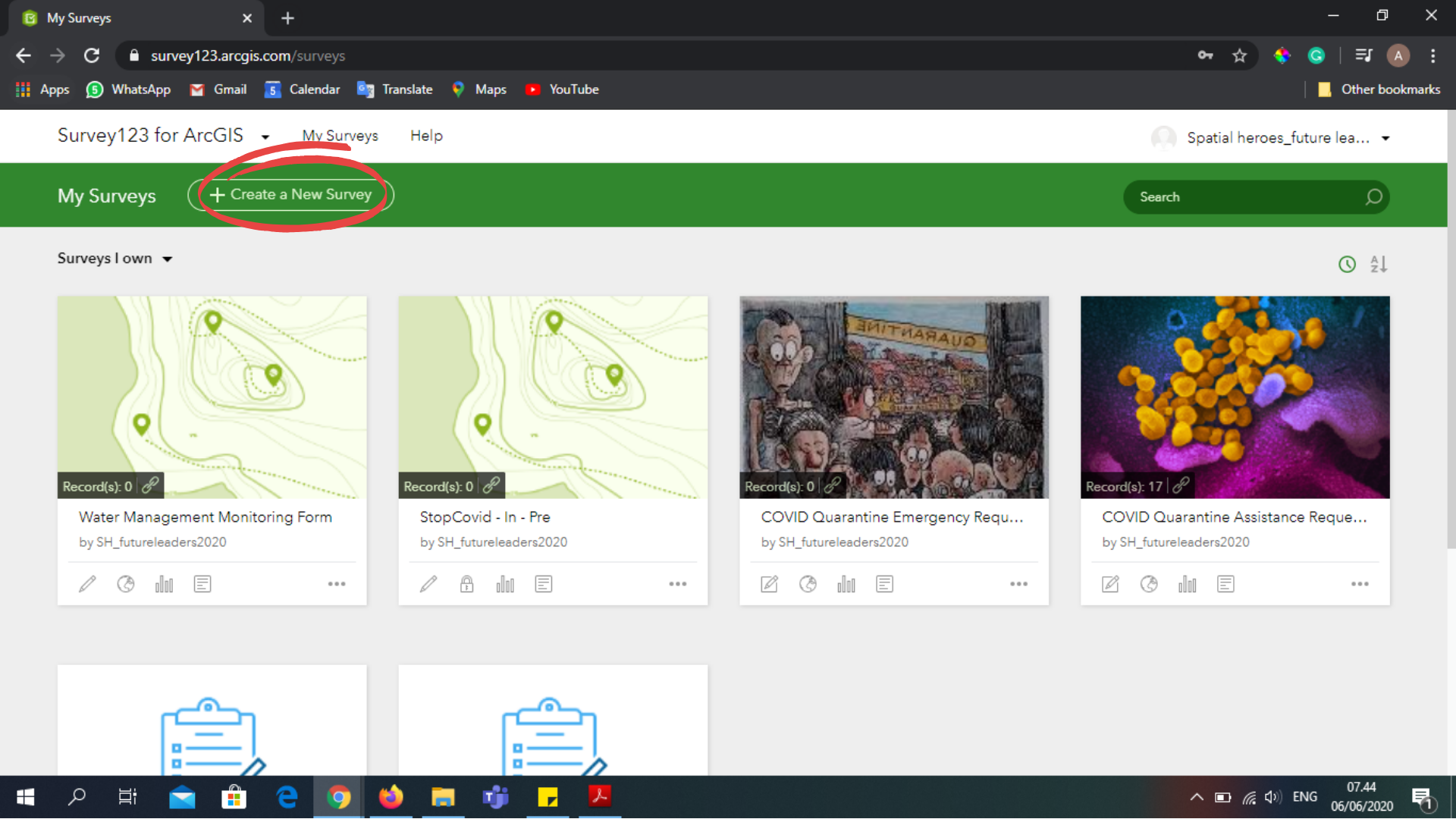Open analyze chart for COVID Quarantine Assistance survey
Viewport: 1456px width, 819px height.
tap(1188, 584)
